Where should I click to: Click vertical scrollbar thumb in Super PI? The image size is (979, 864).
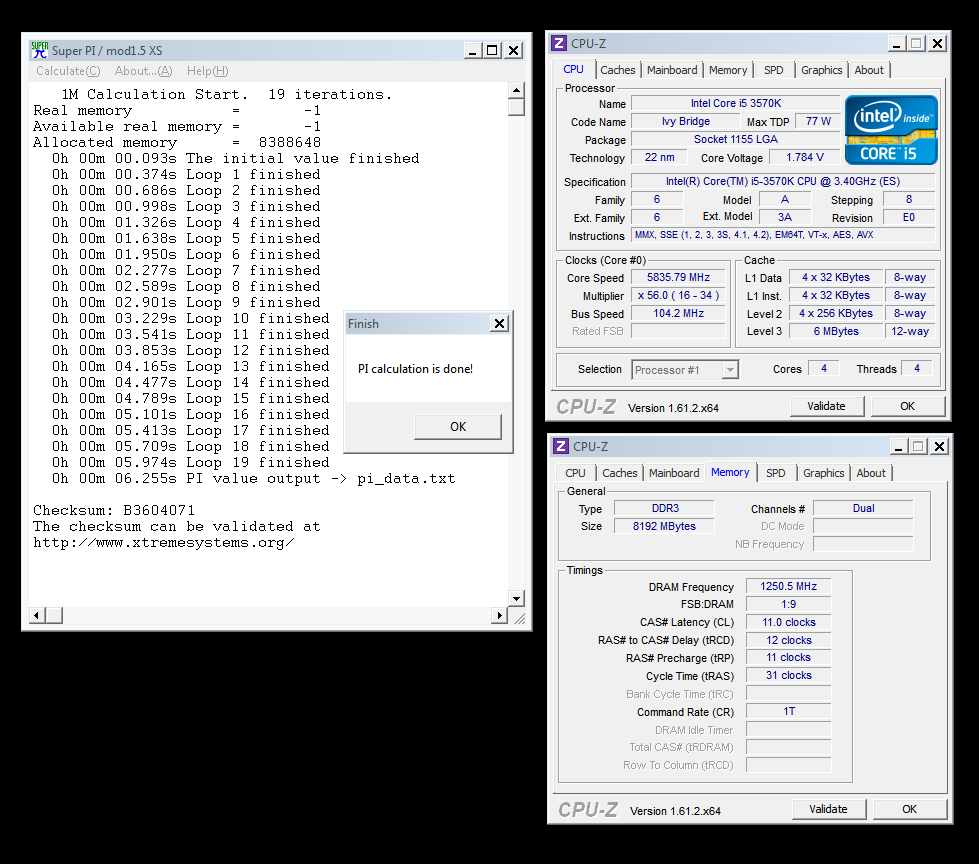click(x=516, y=107)
